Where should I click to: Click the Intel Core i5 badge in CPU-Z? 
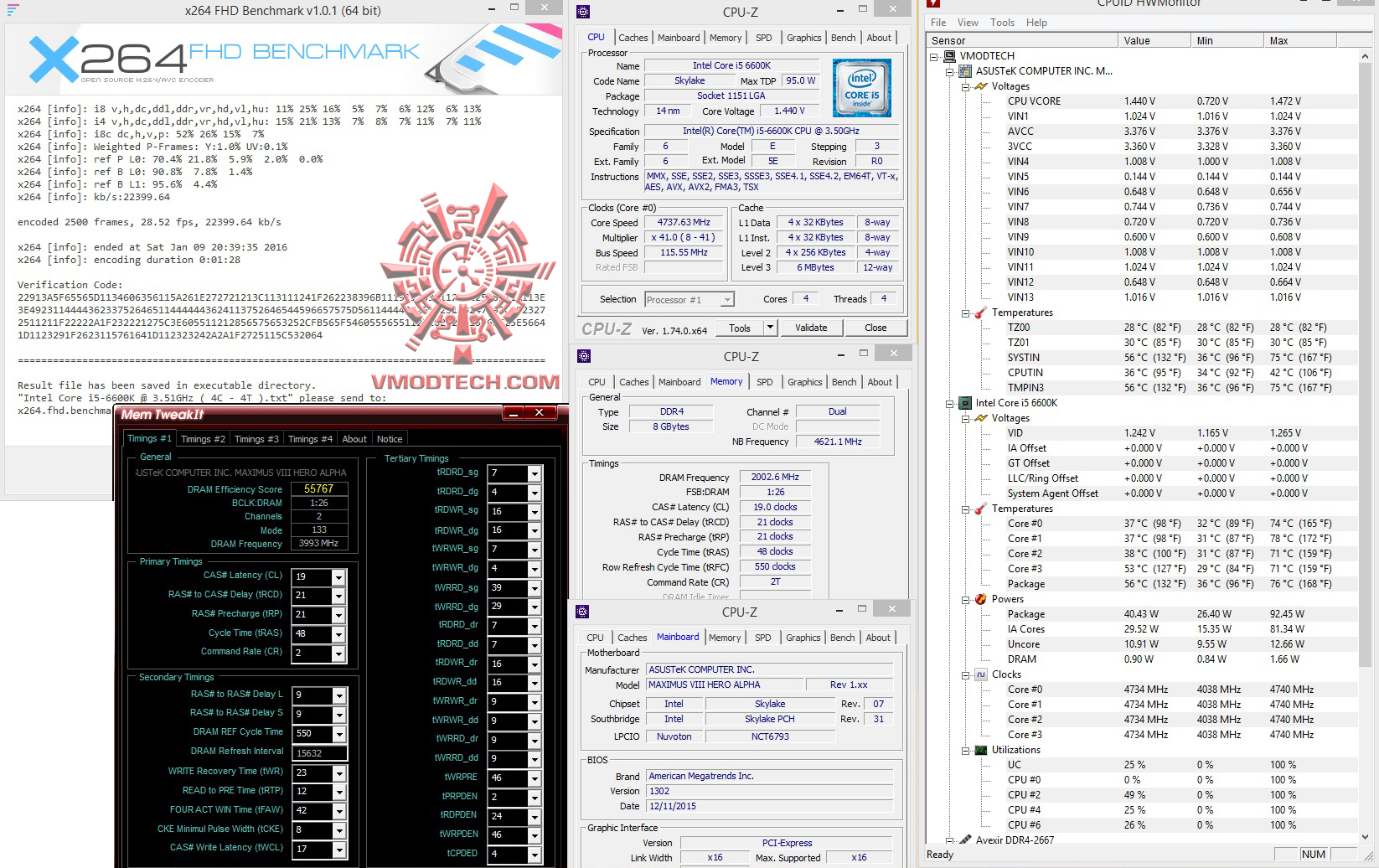(860, 86)
